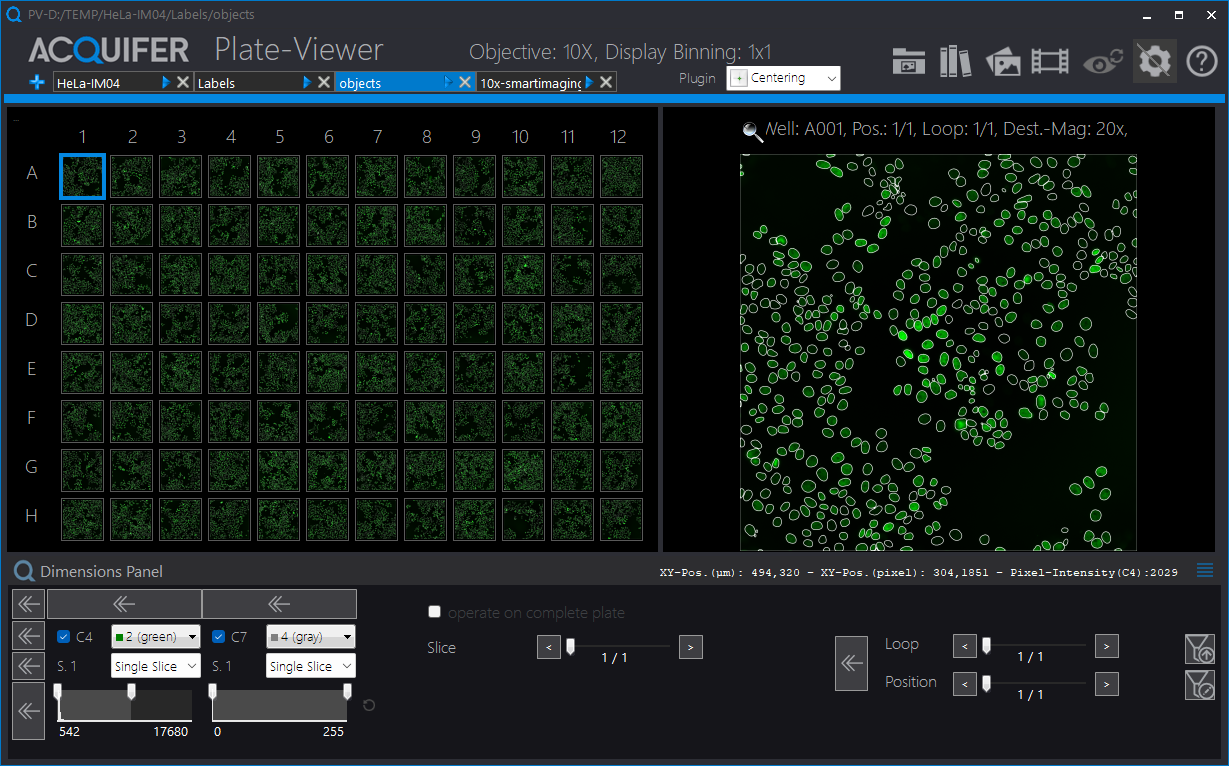
Task: Click next Loop arrow button
Action: (1106, 647)
